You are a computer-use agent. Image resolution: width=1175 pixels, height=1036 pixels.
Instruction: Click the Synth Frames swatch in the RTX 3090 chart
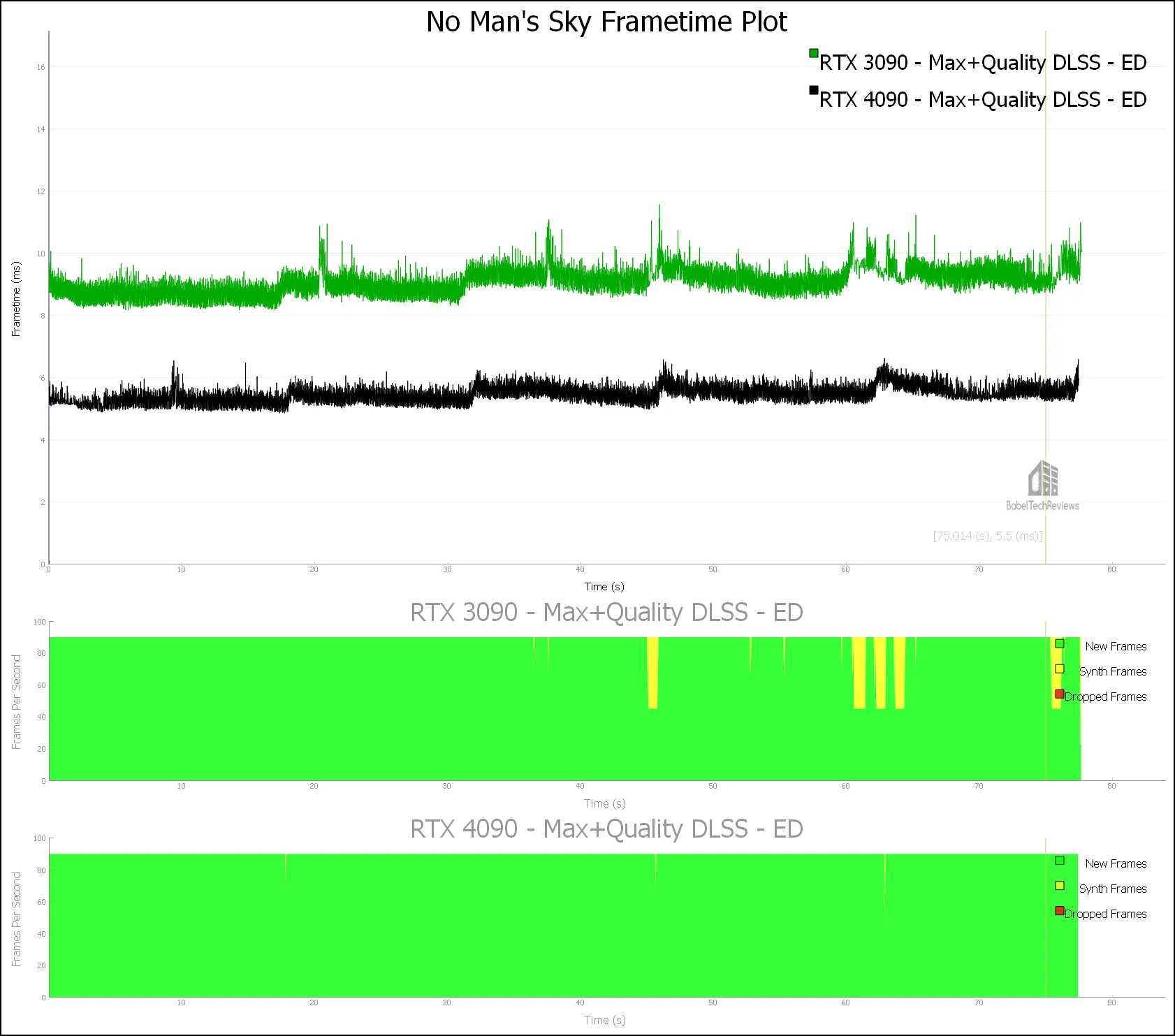click(1060, 669)
